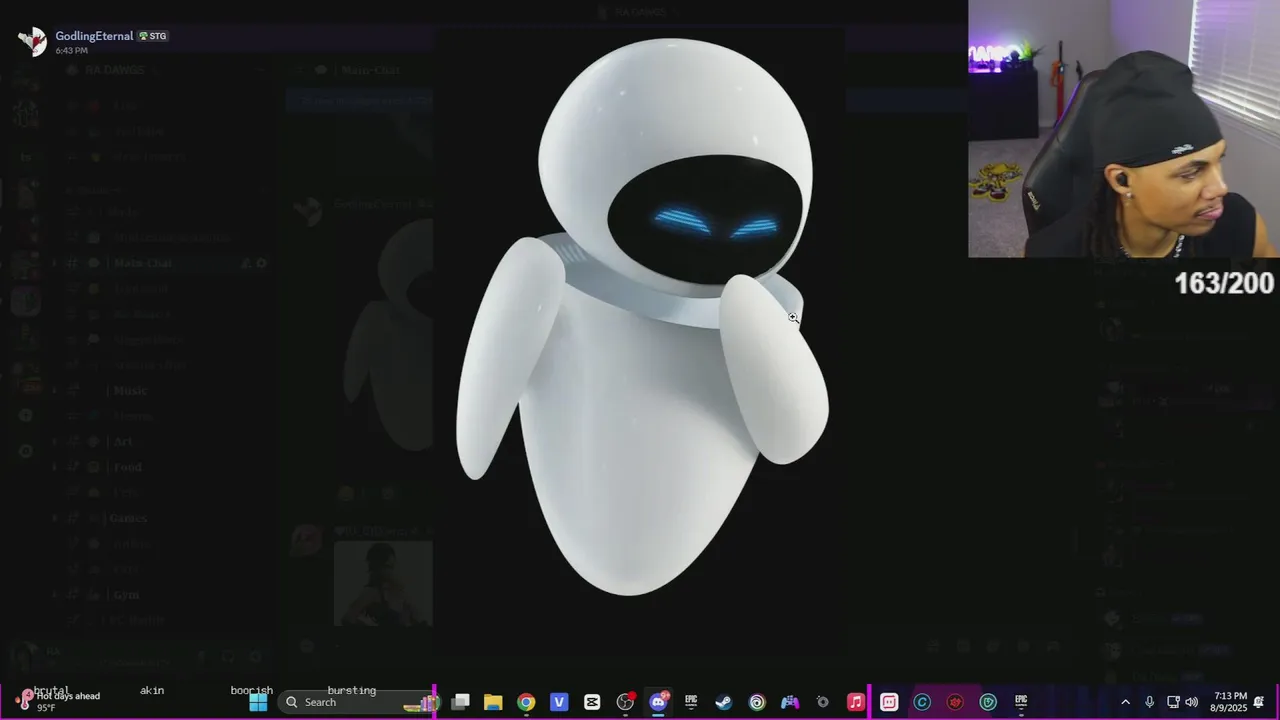
Task: Open the red circular app icon
Action: [x=955, y=702]
